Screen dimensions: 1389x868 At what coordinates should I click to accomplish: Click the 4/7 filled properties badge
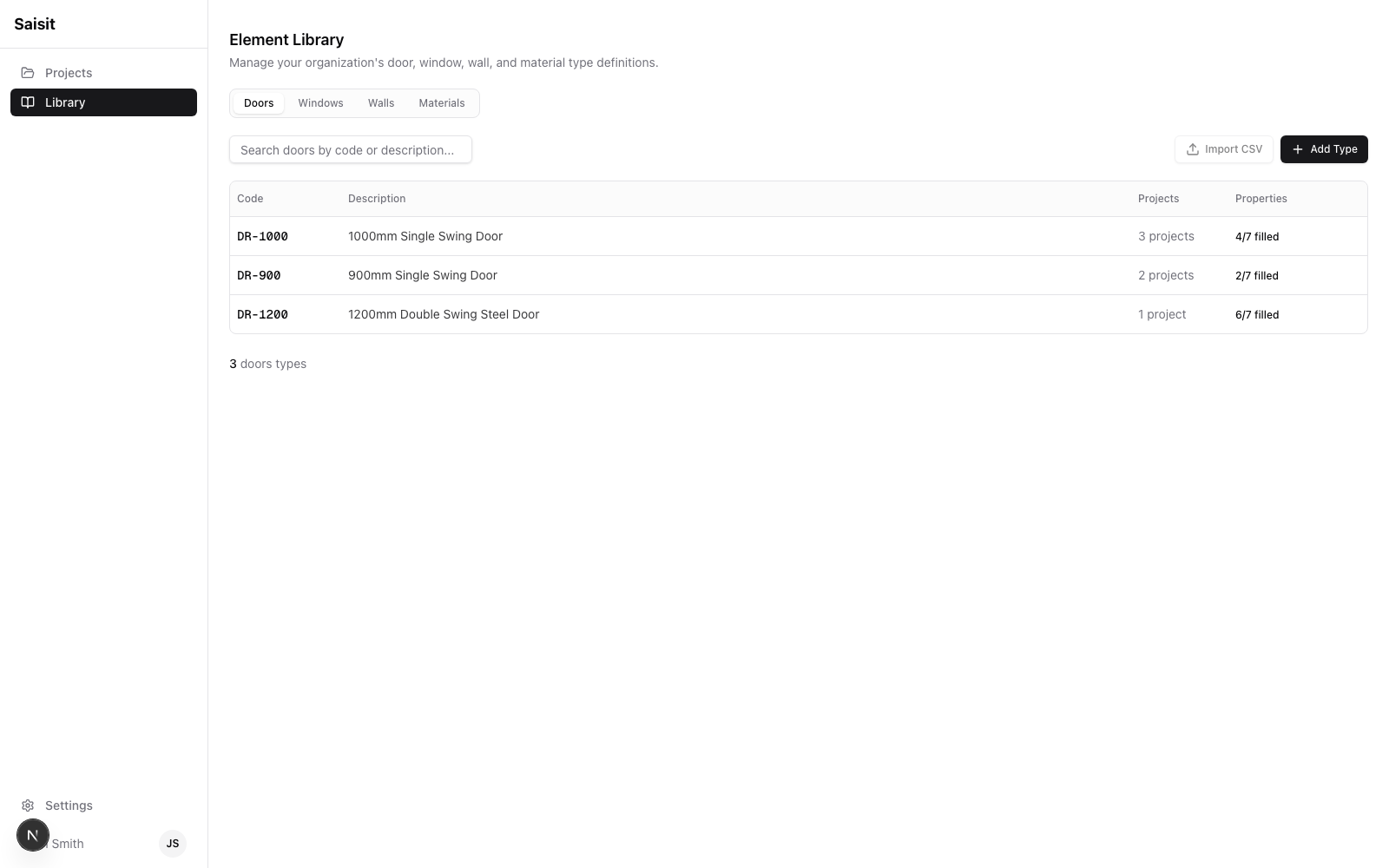(1257, 236)
